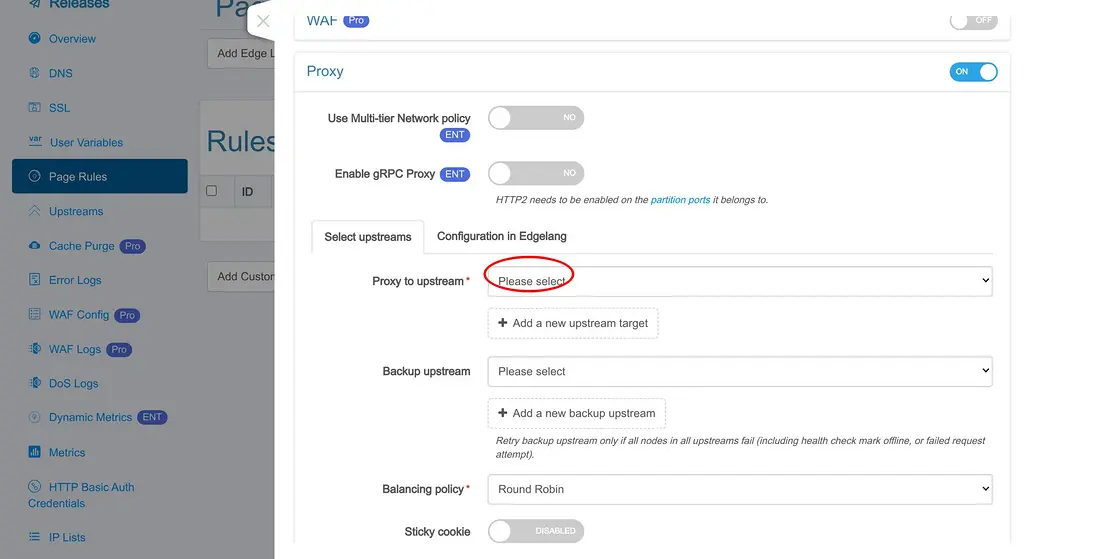The image size is (1098, 559).
Task: Enable the gRPC Proxy switch
Action: point(535,173)
